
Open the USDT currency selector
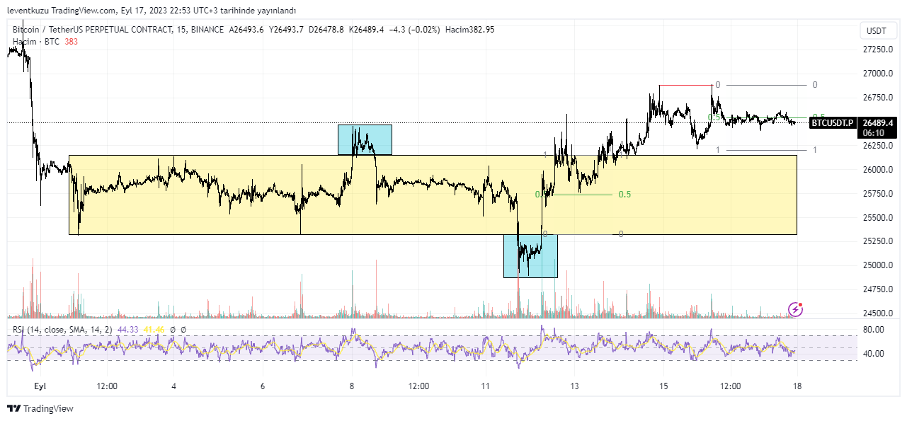874,31
